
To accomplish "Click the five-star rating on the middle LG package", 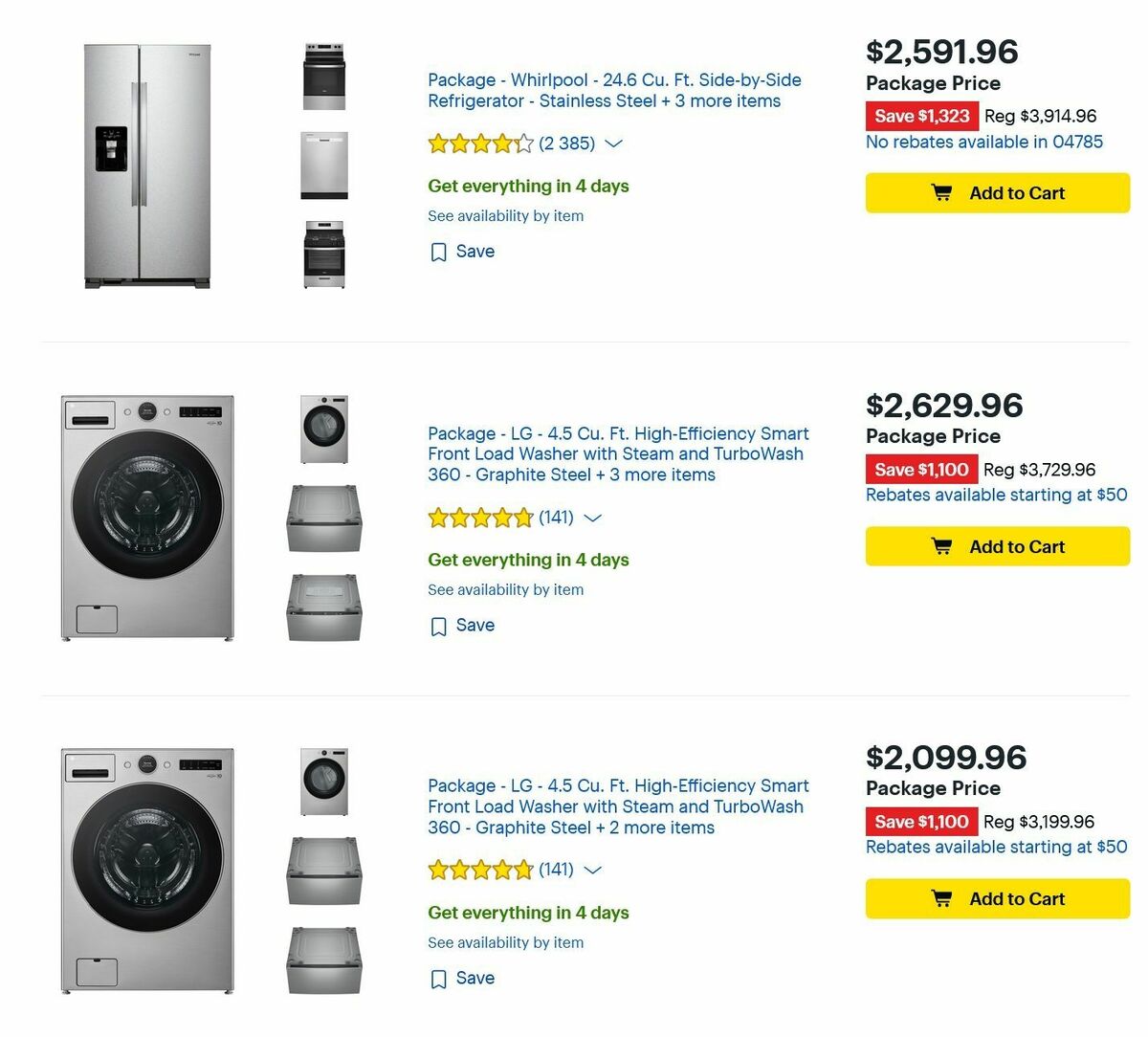I will (480, 517).
